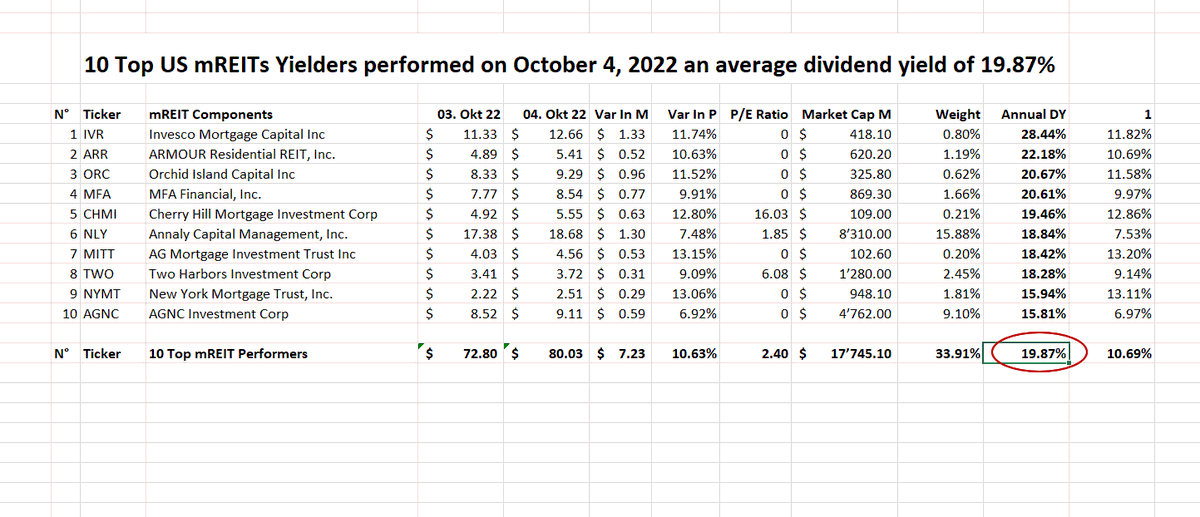
Task: Click the 80.03 total in the summary row
Action: coord(565,354)
